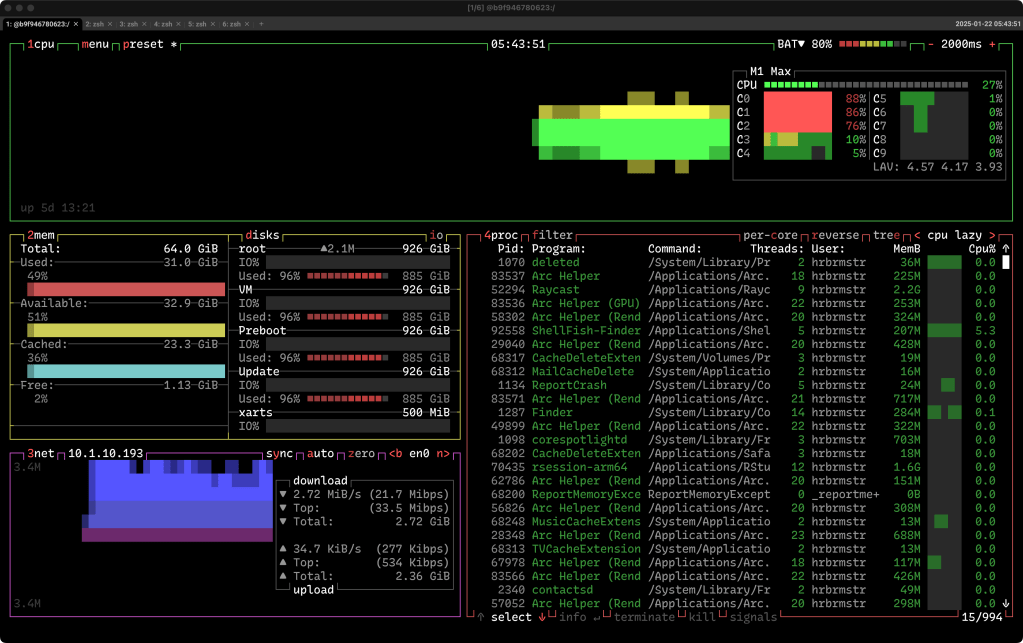Click the scroll-up arrow in process list
This screenshot has height=643, width=1023.
point(1006,248)
